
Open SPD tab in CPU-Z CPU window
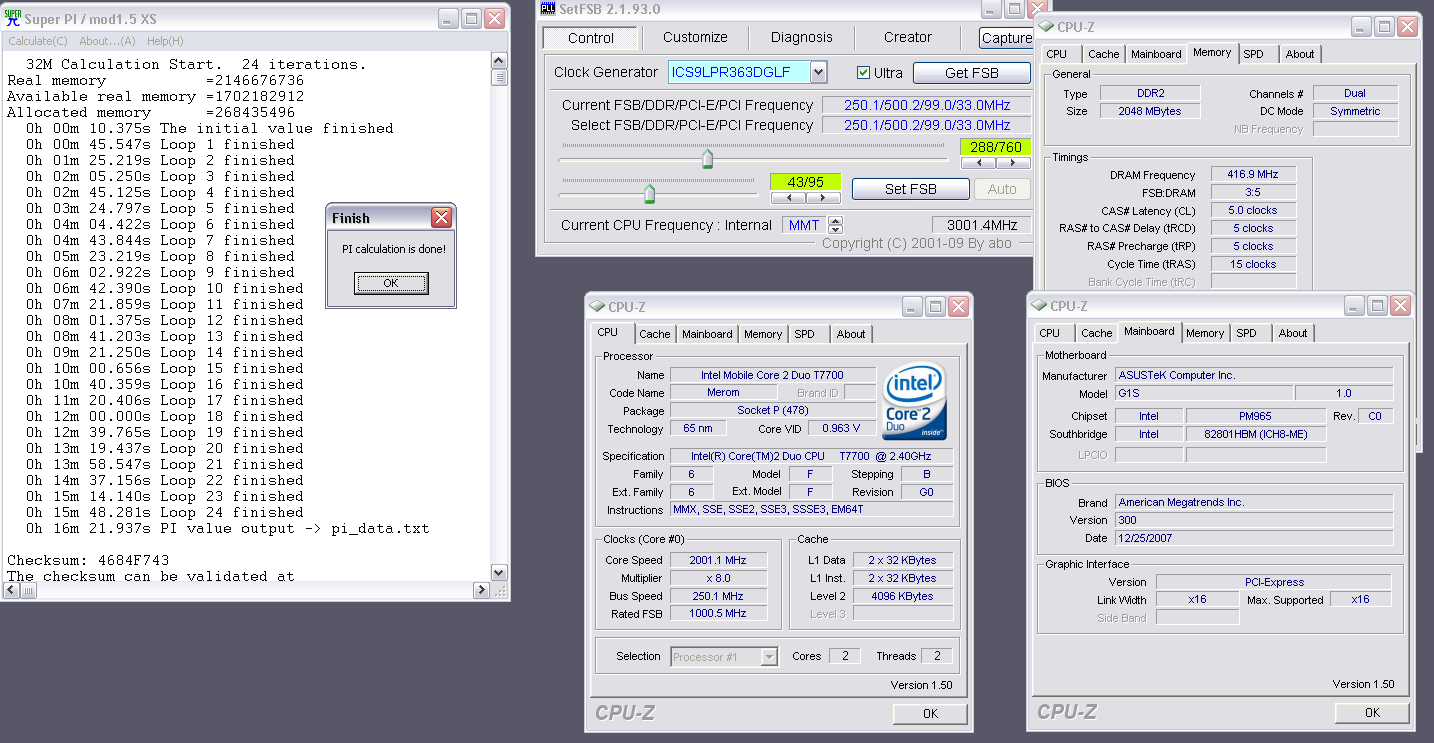coord(805,334)
